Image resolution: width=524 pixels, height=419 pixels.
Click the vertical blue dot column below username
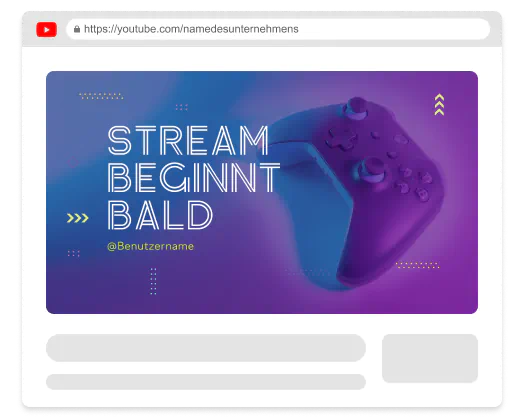pos(153,281)
